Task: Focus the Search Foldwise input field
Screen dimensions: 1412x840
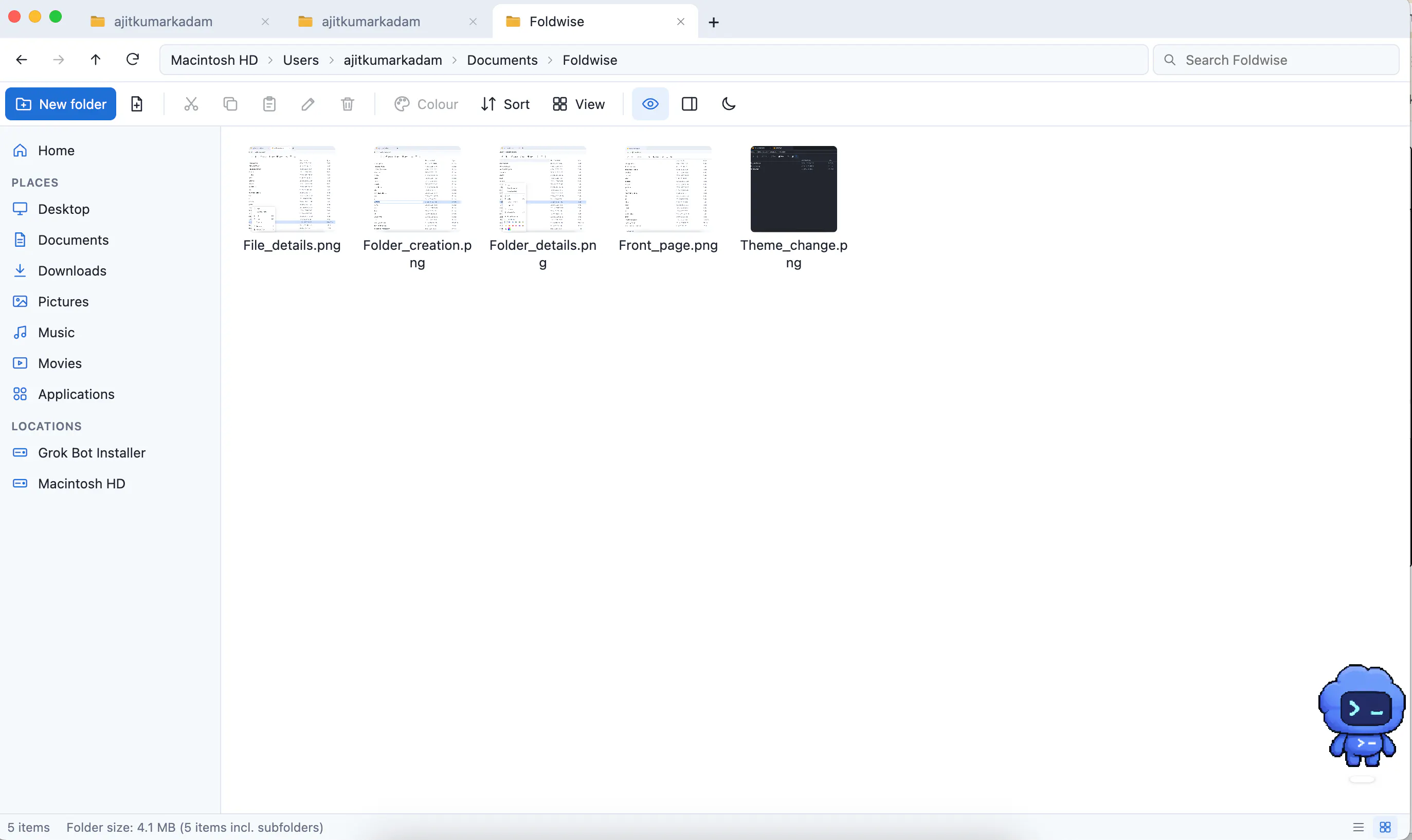Action: coord(1276,60)
